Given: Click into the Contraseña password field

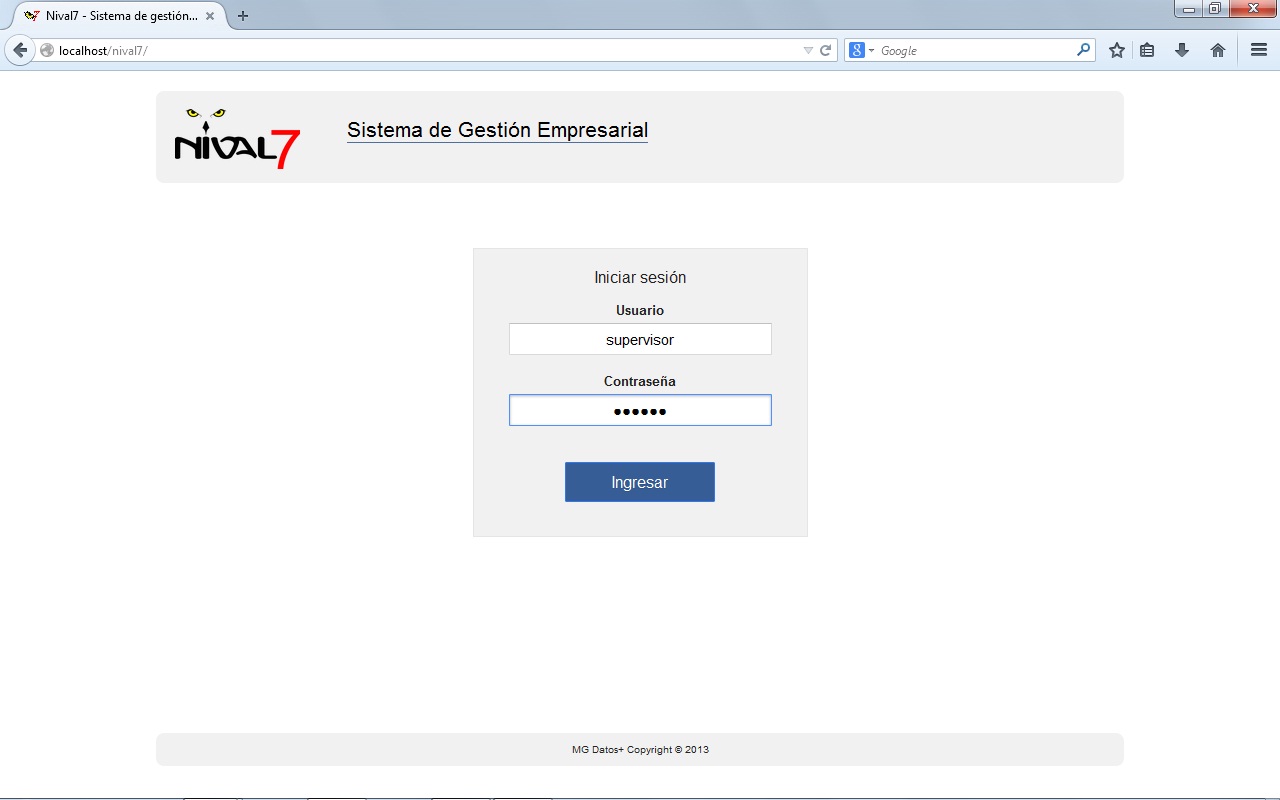Looking at the screenshot, I should click(x=640, y=410).
